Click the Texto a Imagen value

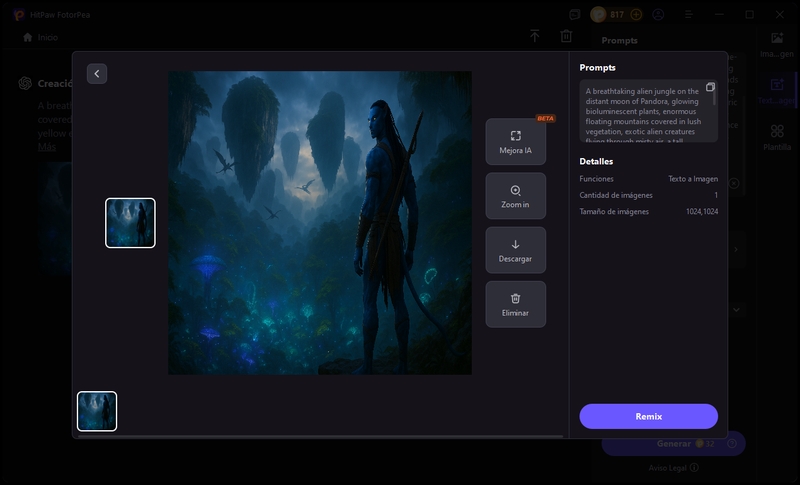(x=693, y=179)
